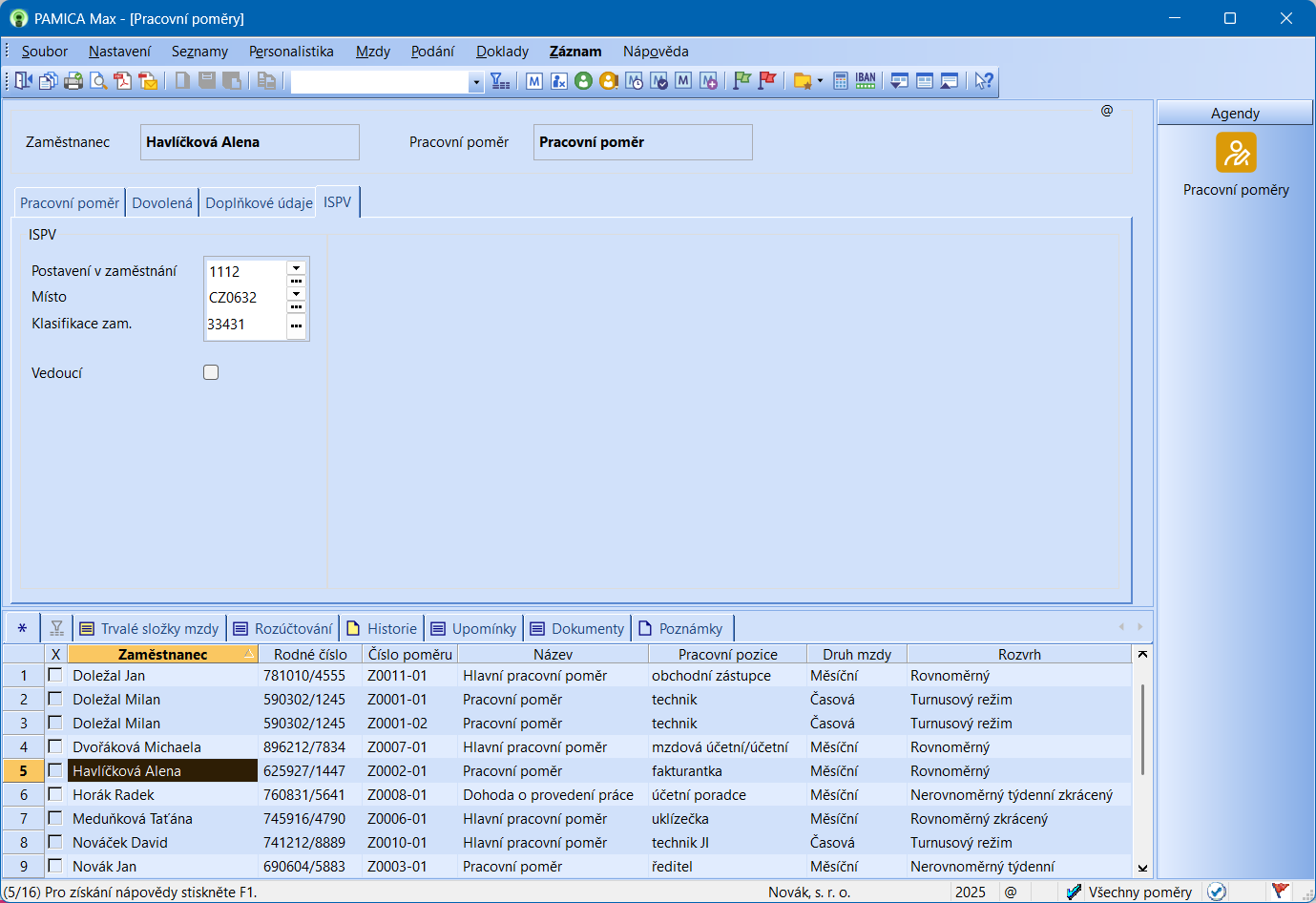Click the panel-up layout toolbar icon

tap(949, 81)
